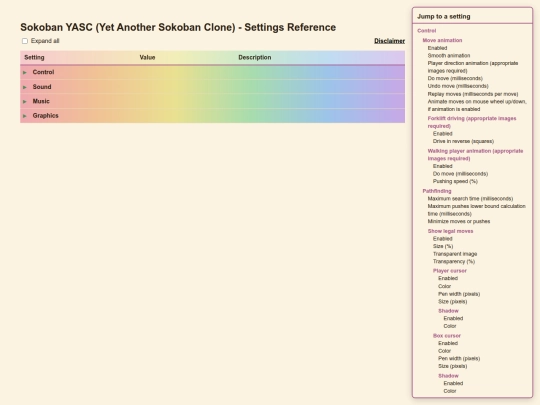Jump to Player cursor heading
540x405 pixels.
click(x=449, y=271)
